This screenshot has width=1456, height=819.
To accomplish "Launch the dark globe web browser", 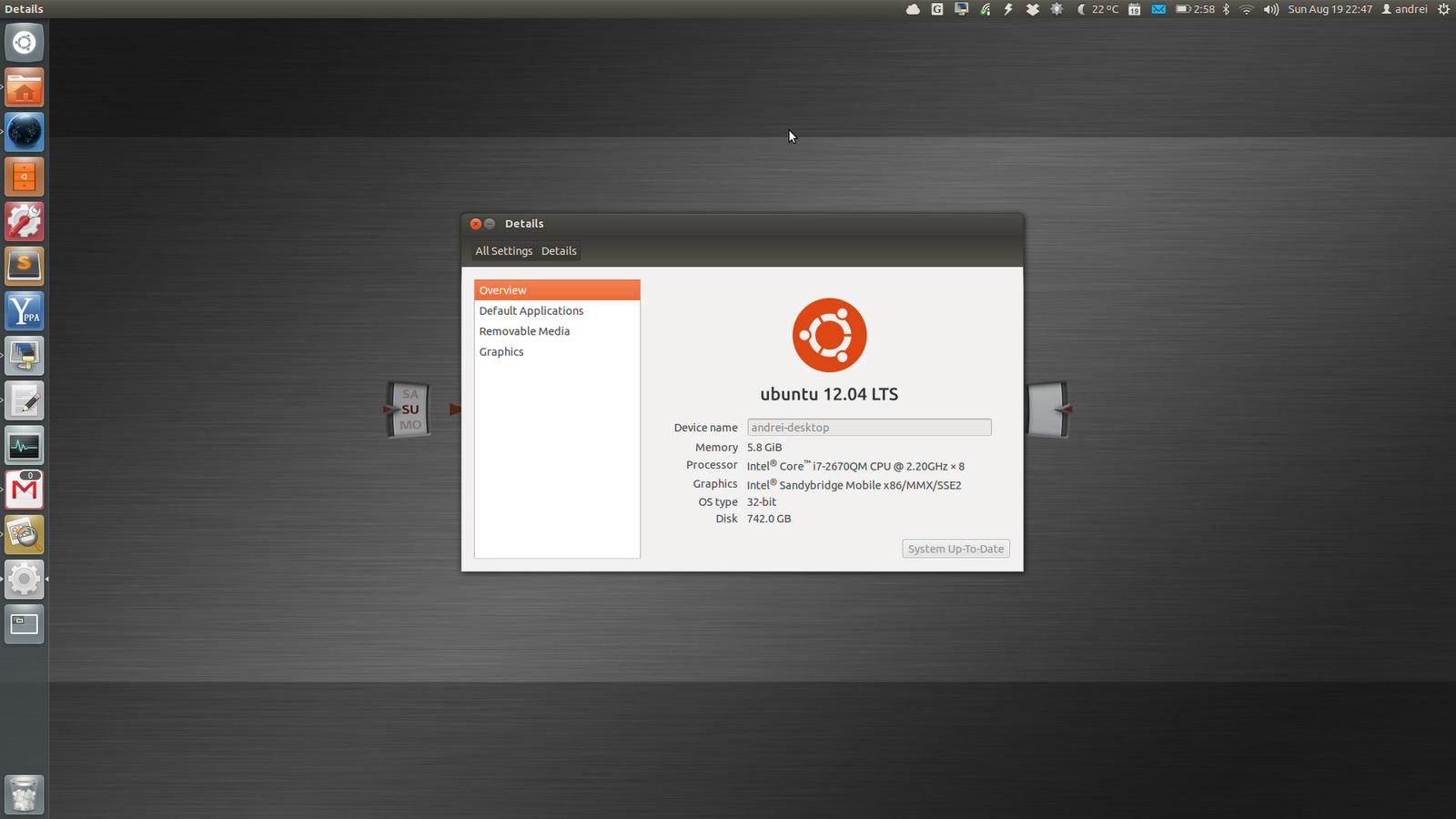I will [x=25, y=132].
